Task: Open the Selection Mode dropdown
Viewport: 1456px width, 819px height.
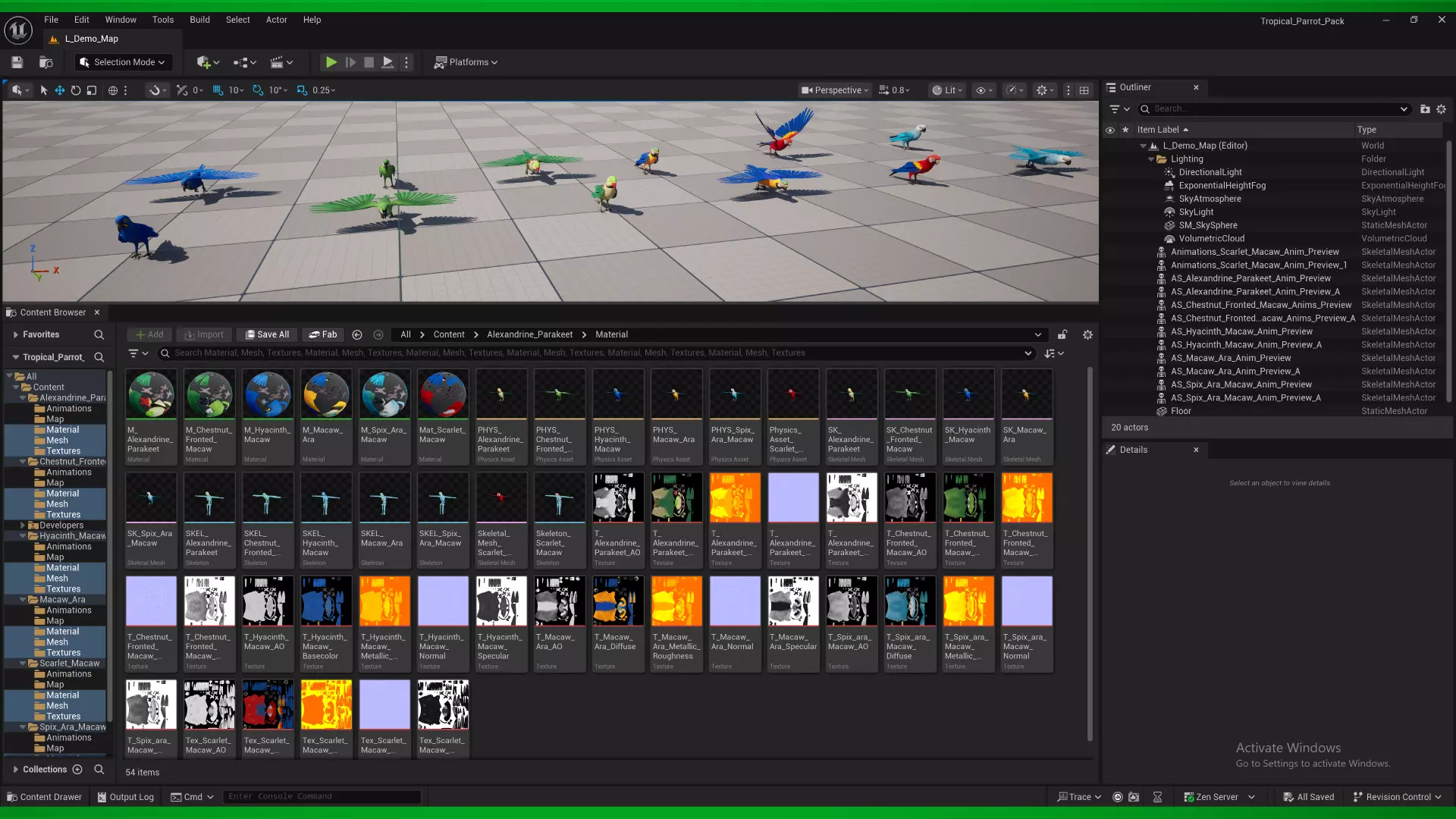Action: pyautogui.click(x=123, y=62)
